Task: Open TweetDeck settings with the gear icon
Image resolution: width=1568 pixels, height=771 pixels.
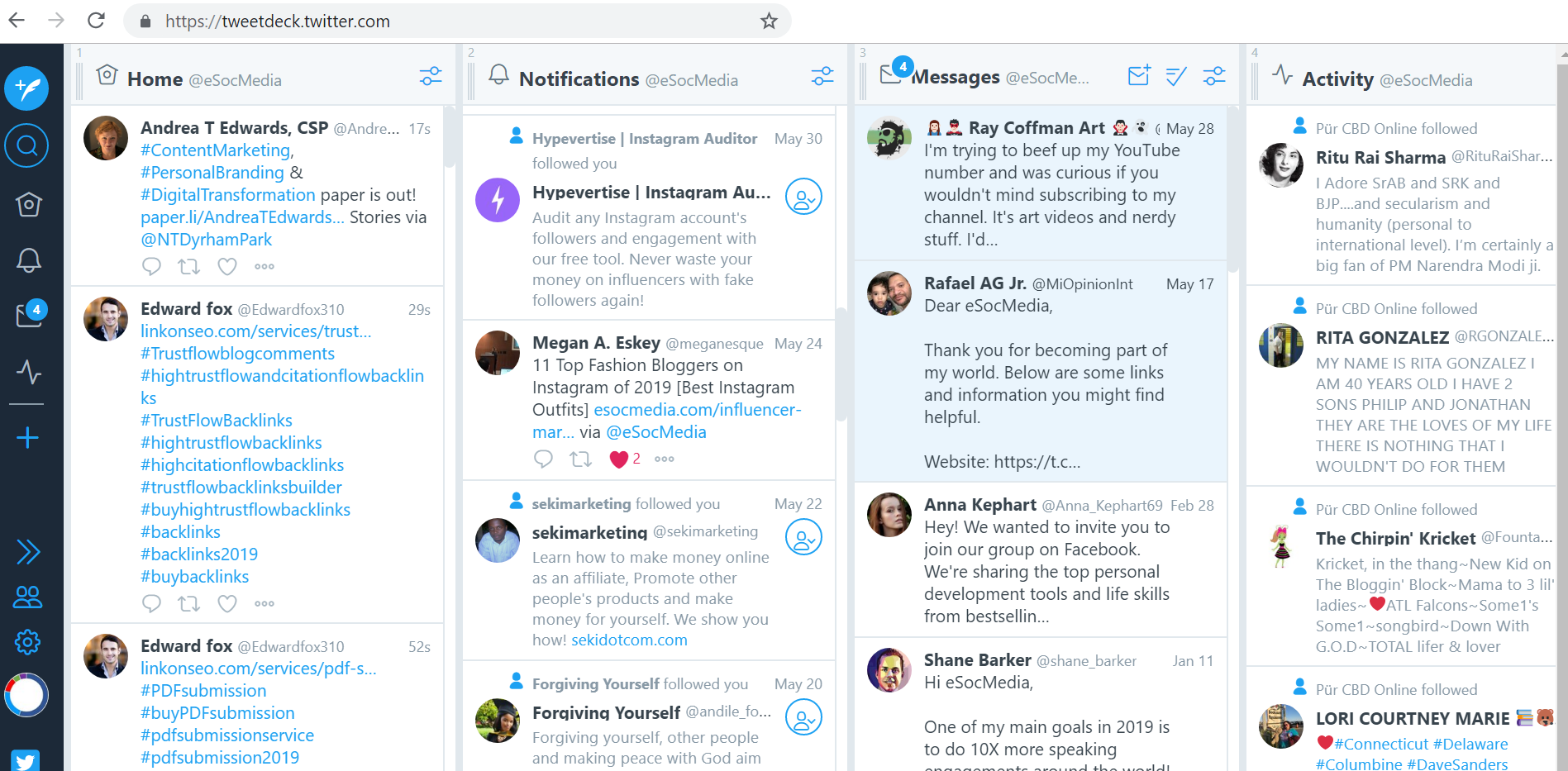Action: [27, 642]
